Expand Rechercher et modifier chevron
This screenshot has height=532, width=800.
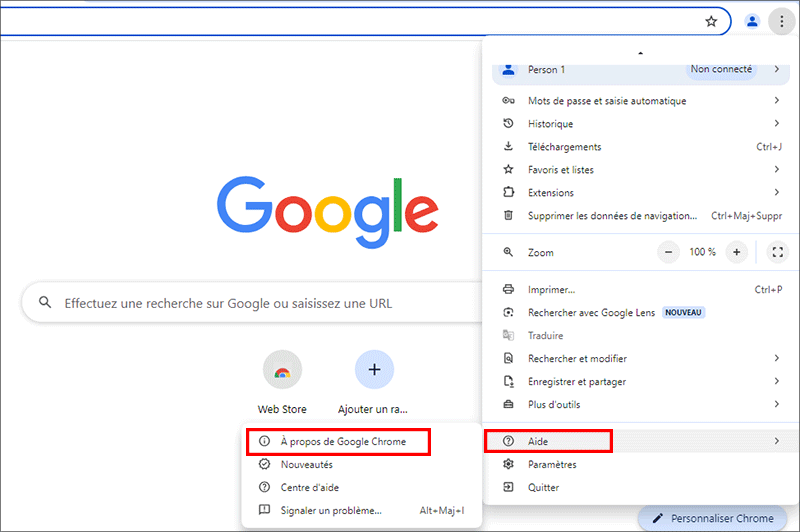[777, 358]
